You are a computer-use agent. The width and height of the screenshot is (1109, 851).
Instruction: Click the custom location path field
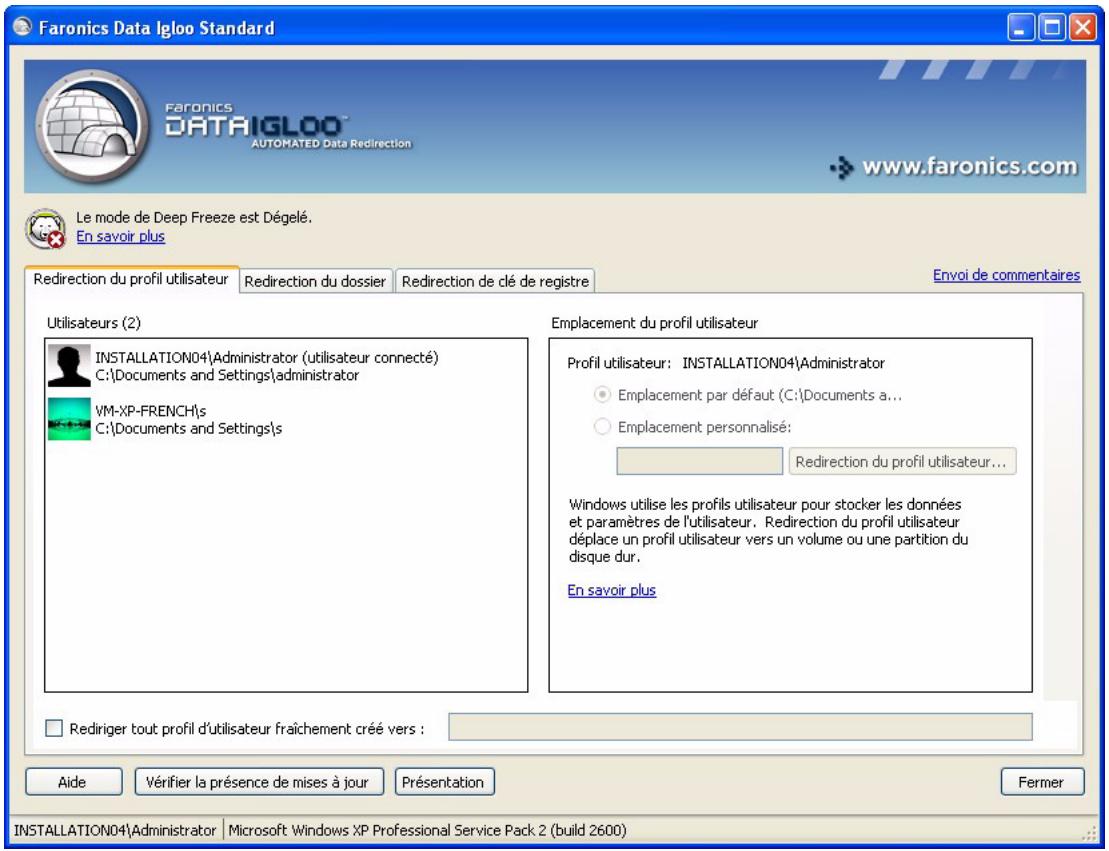pos(699,461)
